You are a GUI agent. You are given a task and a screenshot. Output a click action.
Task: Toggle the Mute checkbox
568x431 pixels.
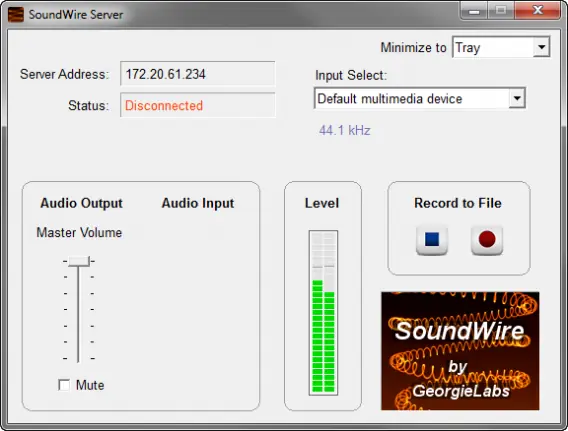(x=64, y=385)
